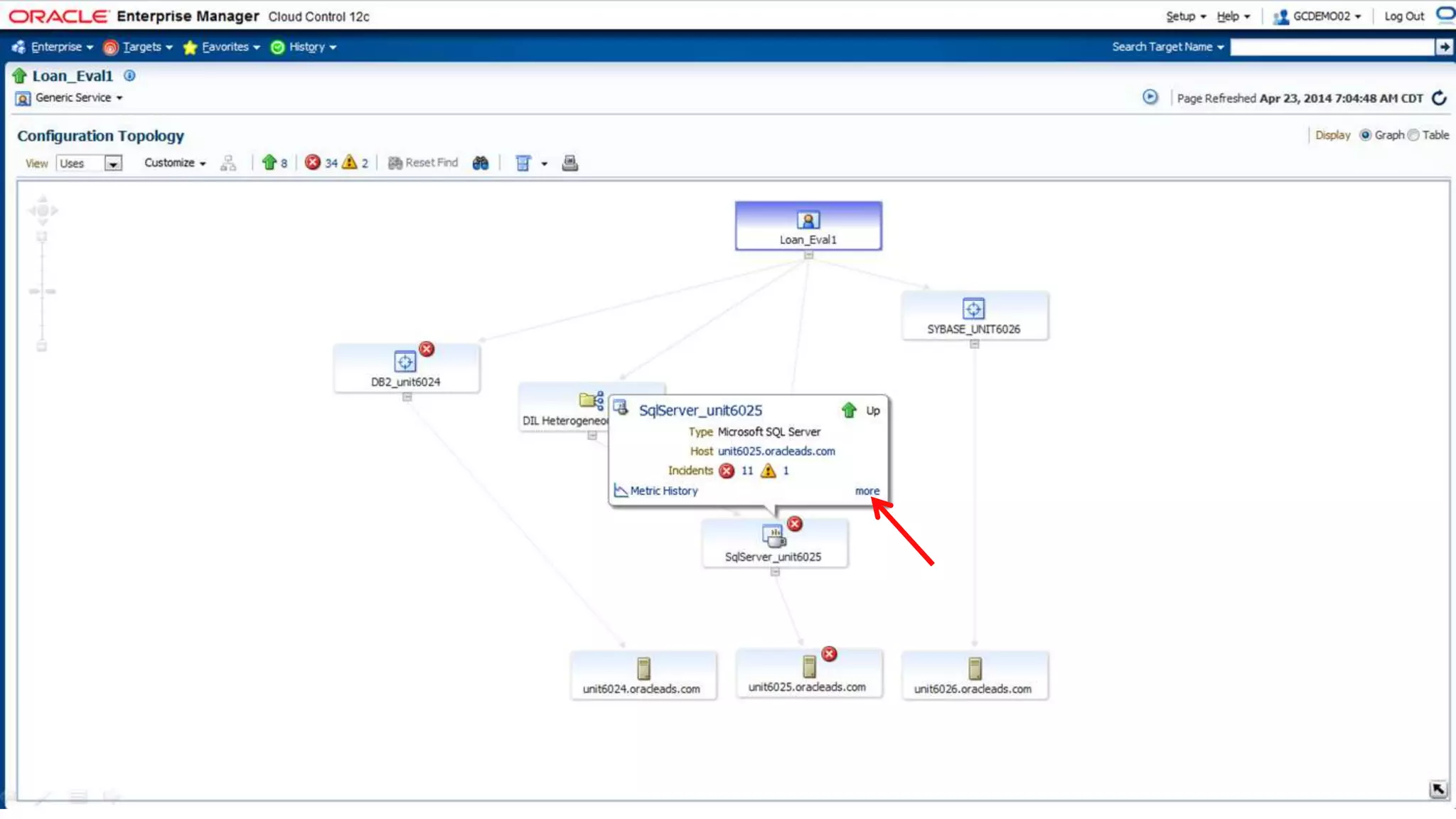
Task: Click zoom-out box at slider bottom
Action: click(42, 346)
